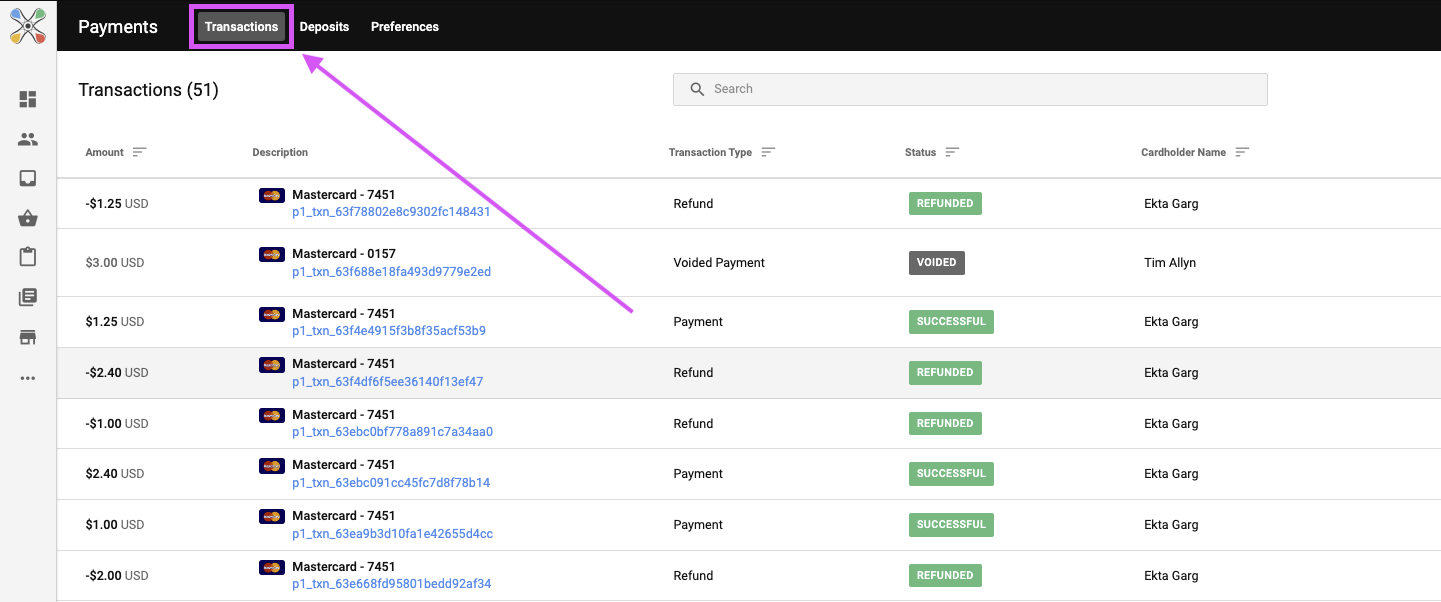The height and width of the screenshot is (602, 1441).
Task: Open transaction p1_txn_63f4e4915f3b8f35acf53b9
Action: point(389,331)
